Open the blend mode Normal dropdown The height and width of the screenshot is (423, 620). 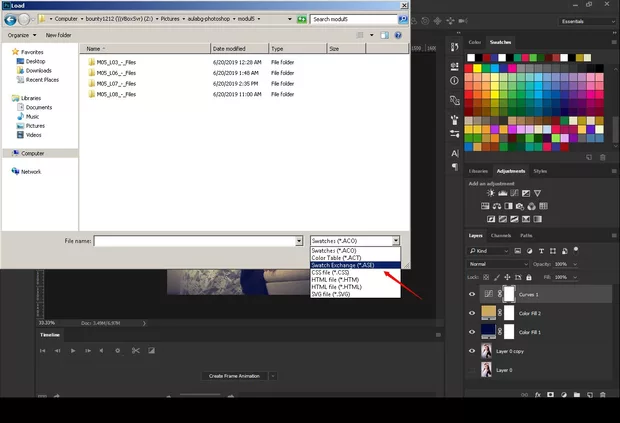tap(497, 263)
